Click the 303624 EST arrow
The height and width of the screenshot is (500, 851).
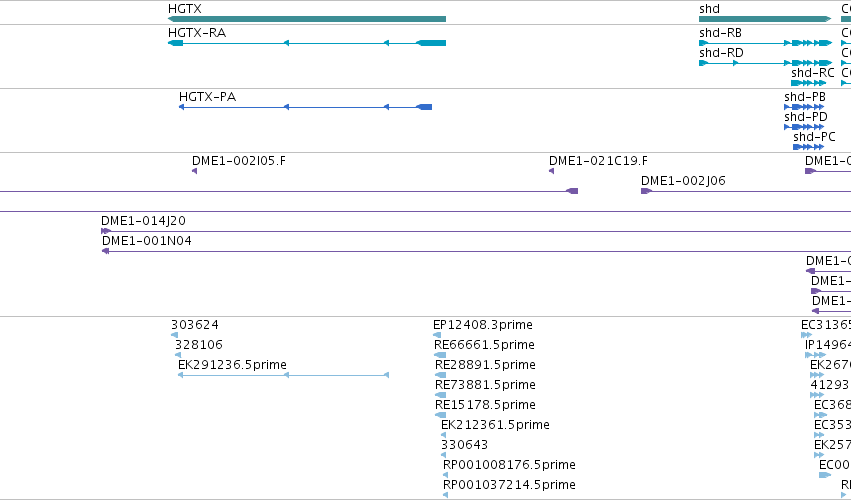(x=174, y=335)
